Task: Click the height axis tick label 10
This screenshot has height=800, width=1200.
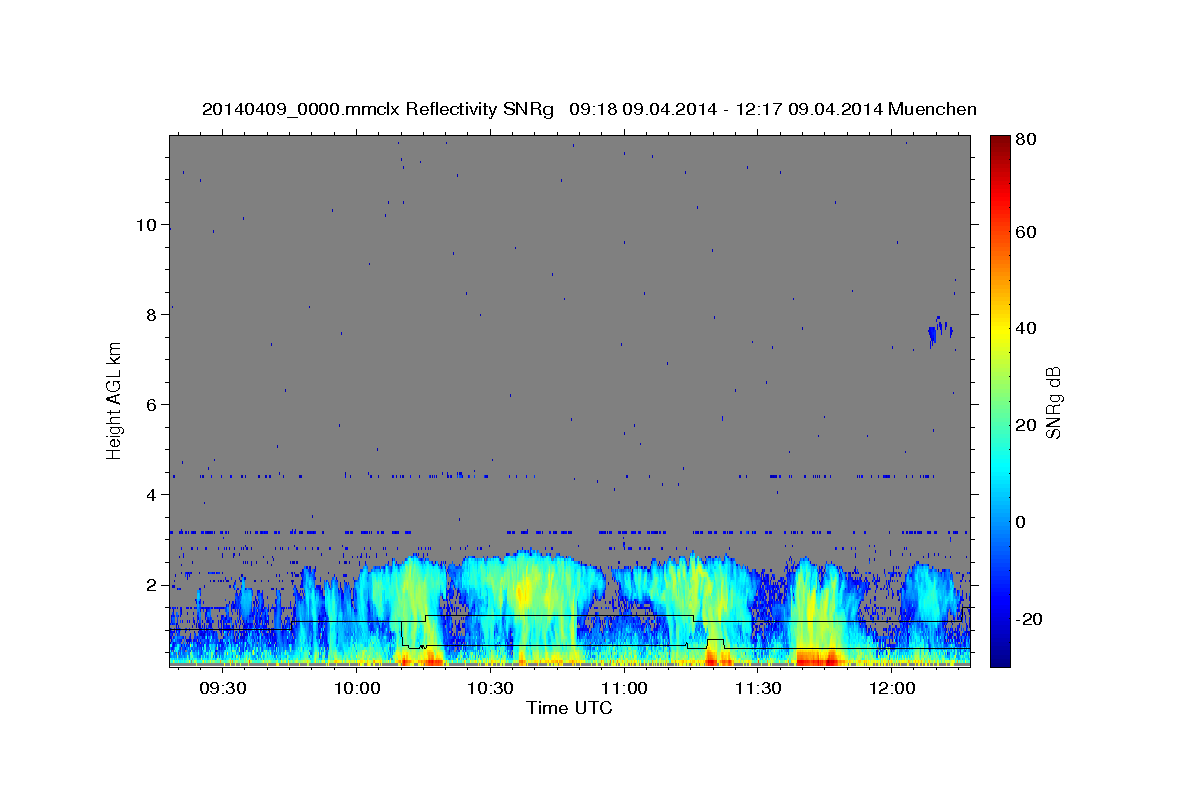Action: tap(147, 224)
